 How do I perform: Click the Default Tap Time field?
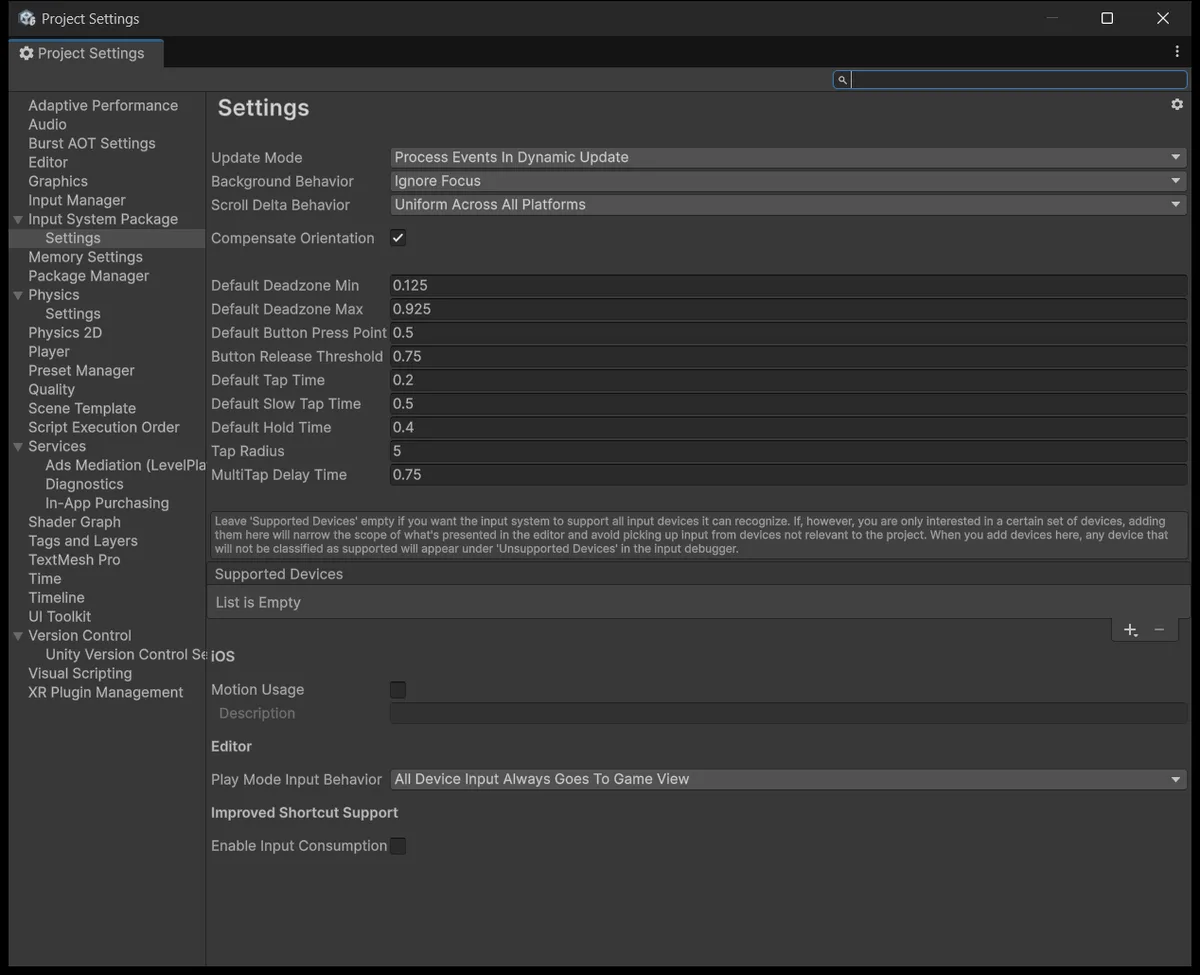pyautogui.click(x=788, y=380)
